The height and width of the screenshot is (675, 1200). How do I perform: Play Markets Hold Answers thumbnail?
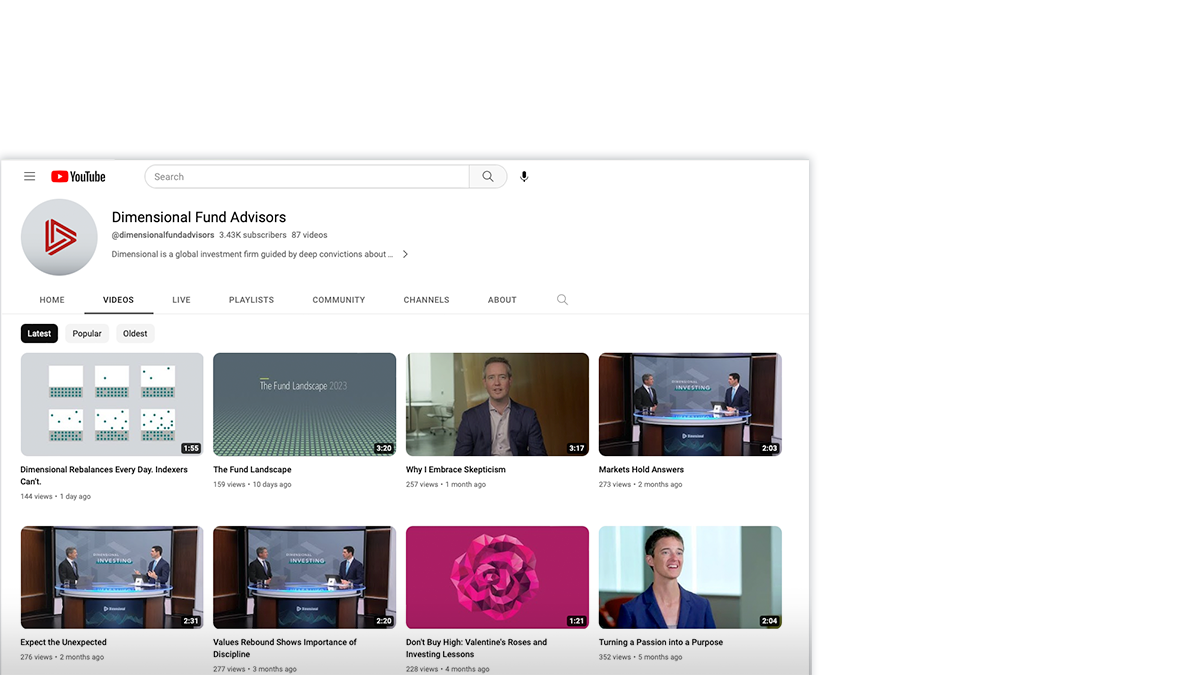click(690, 404)
